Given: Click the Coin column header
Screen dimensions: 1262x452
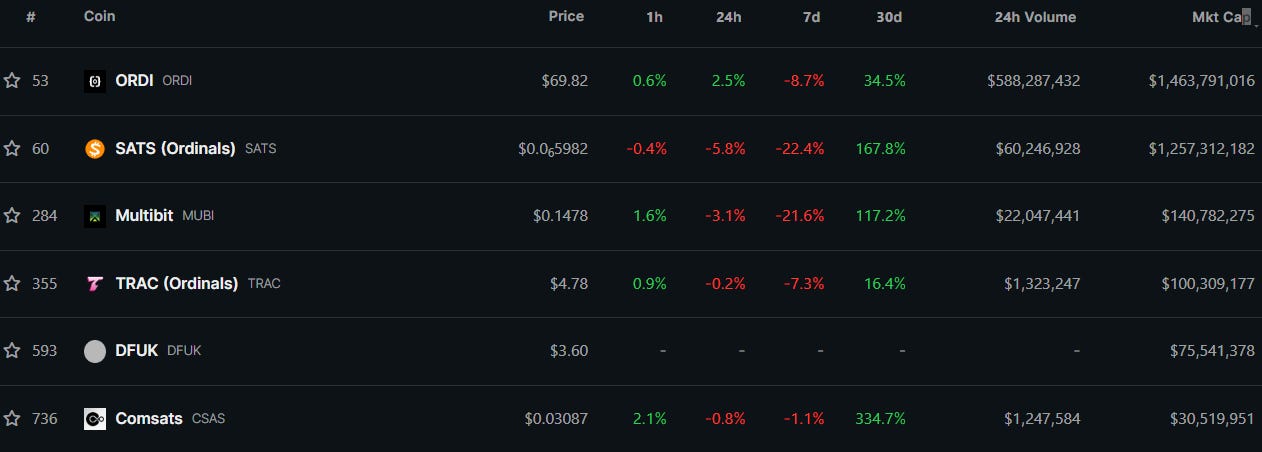Looking at the screenshot, I should tap(100, 17).
